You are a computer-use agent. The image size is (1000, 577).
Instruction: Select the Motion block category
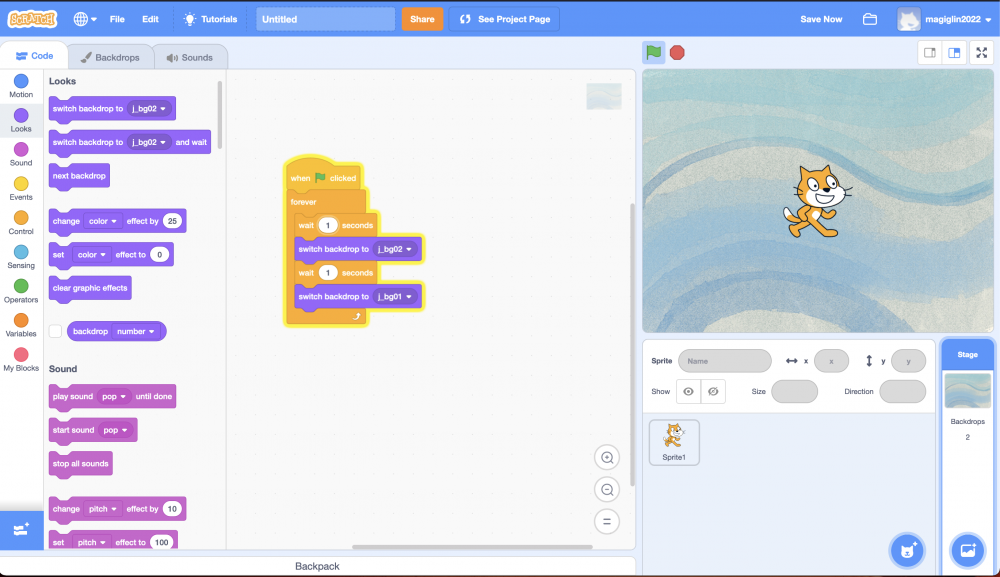coord(21,86)
